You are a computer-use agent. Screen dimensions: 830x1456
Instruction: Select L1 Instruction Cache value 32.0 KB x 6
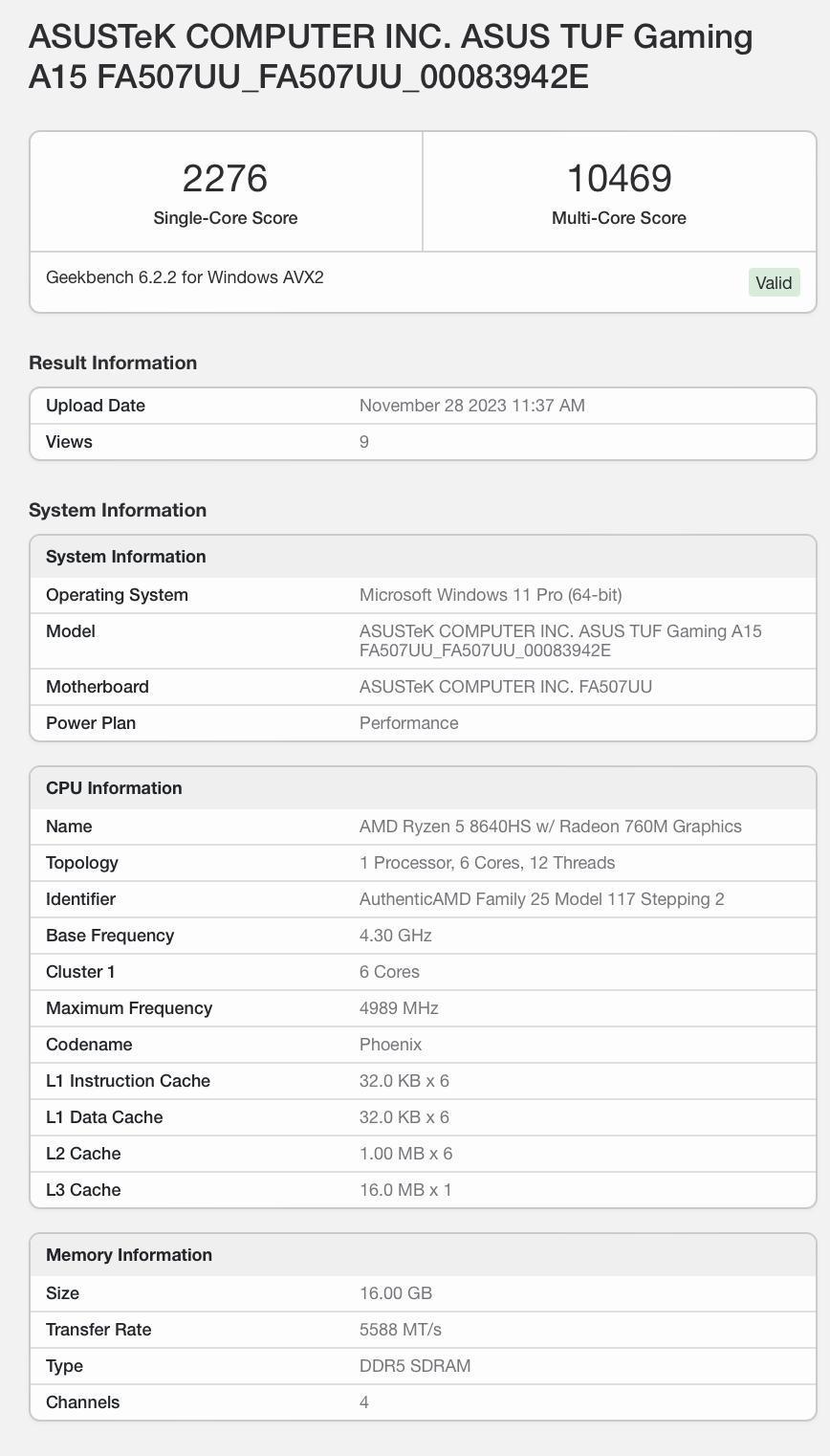tap(404, 1081)
